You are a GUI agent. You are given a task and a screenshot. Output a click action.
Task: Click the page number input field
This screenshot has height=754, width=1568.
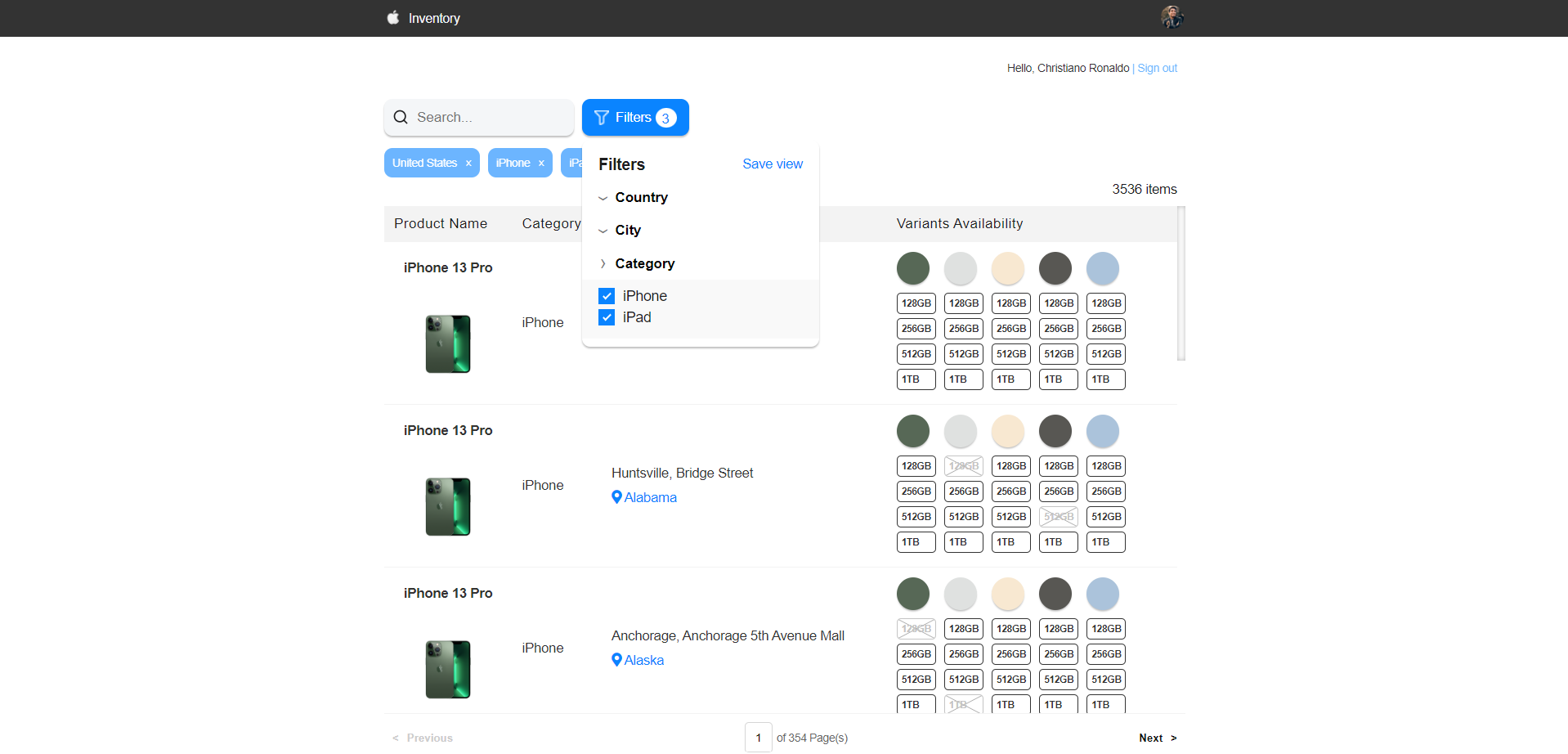pos(759,738)
